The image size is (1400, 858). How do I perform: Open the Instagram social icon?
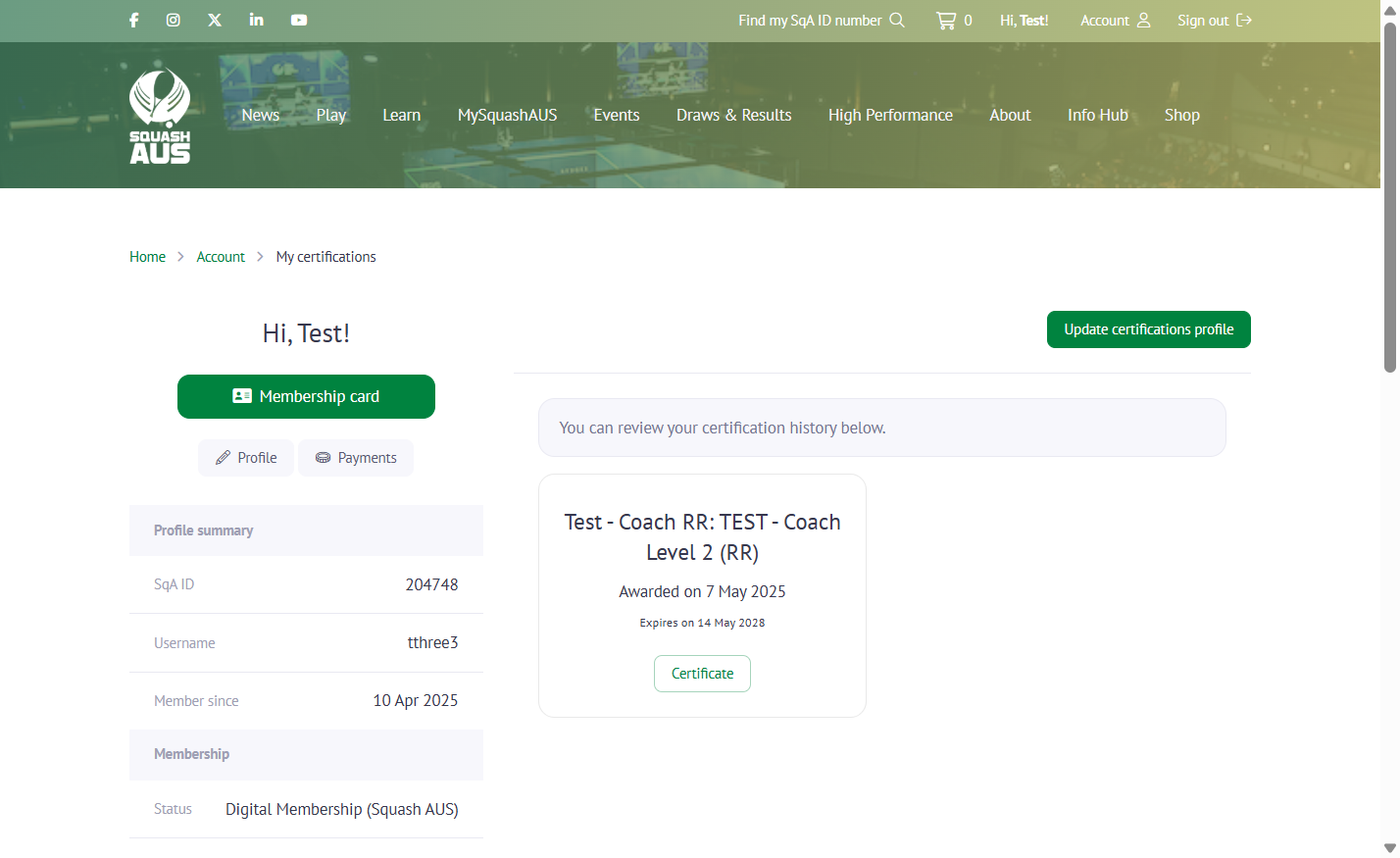point(174,20)
